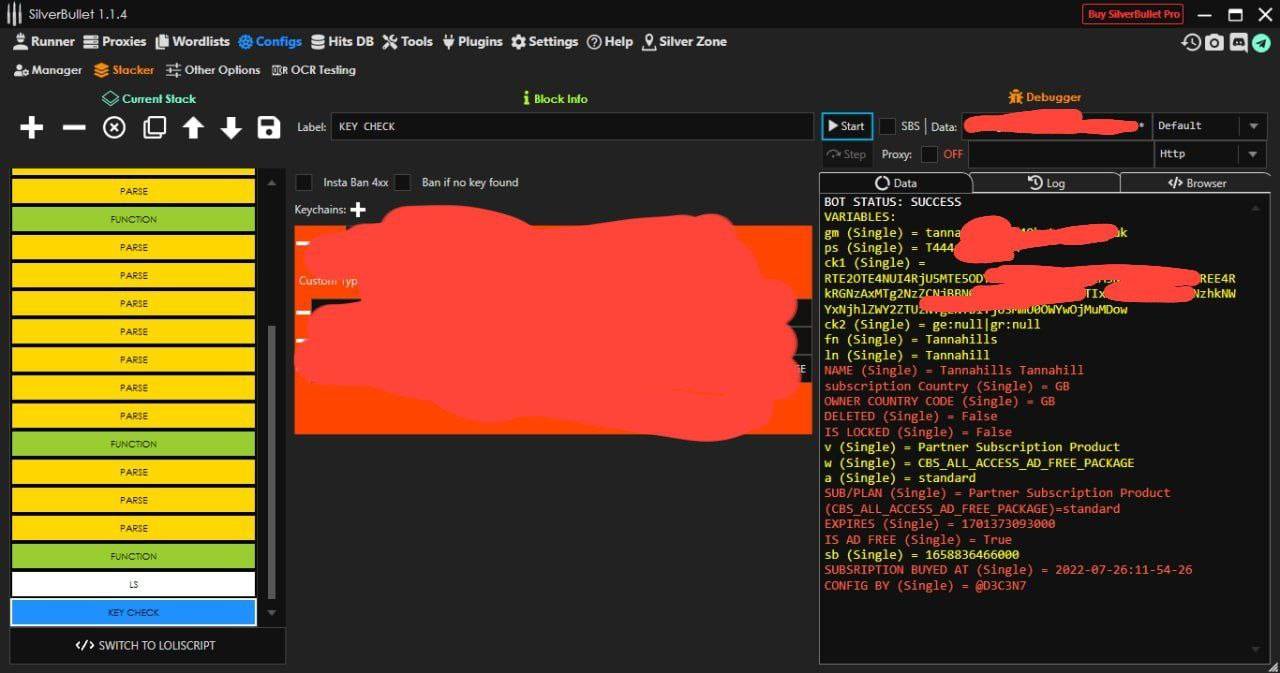The image size is (1280, 673).
Task: Take a screenshot with the camera icon
Action: pyautogui.click(x=1214, y=42)
